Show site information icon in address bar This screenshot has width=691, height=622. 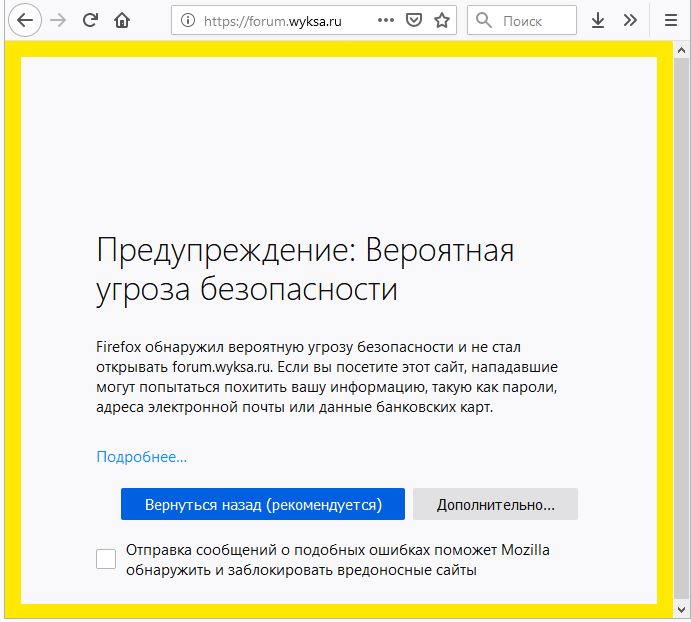188,20
